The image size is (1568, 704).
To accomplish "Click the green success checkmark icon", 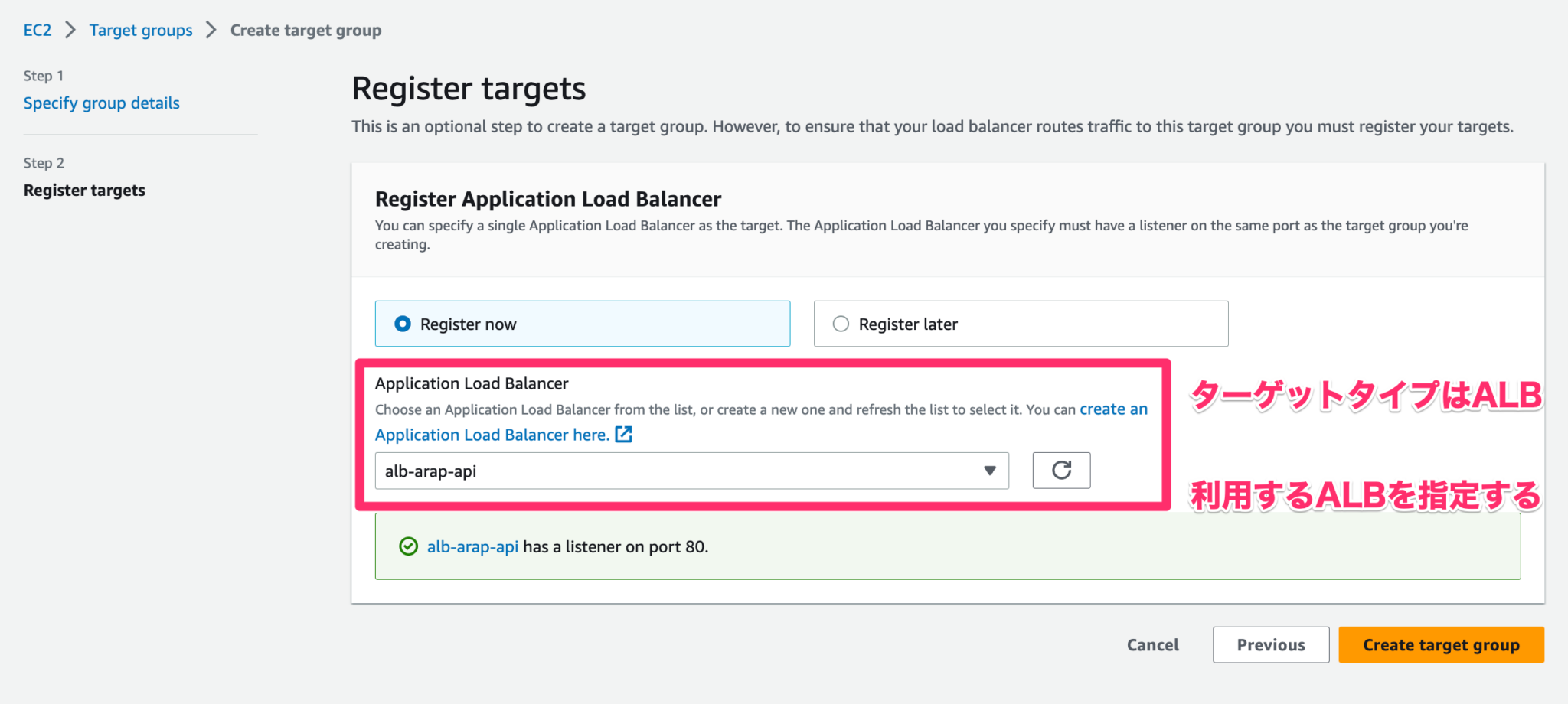I will point(409,546).
